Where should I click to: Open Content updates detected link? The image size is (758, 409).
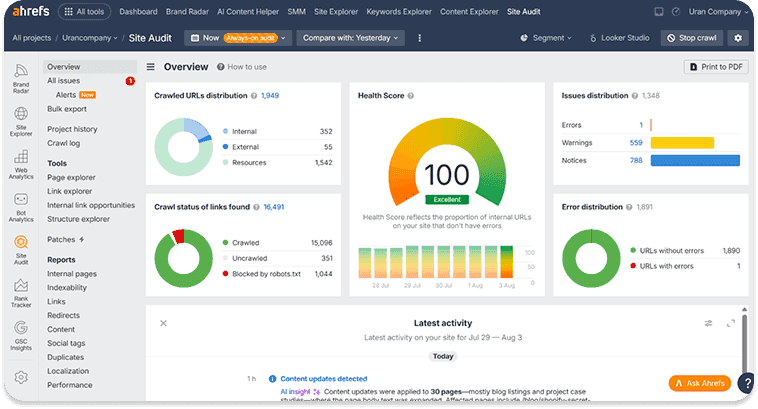pos(323,379)
